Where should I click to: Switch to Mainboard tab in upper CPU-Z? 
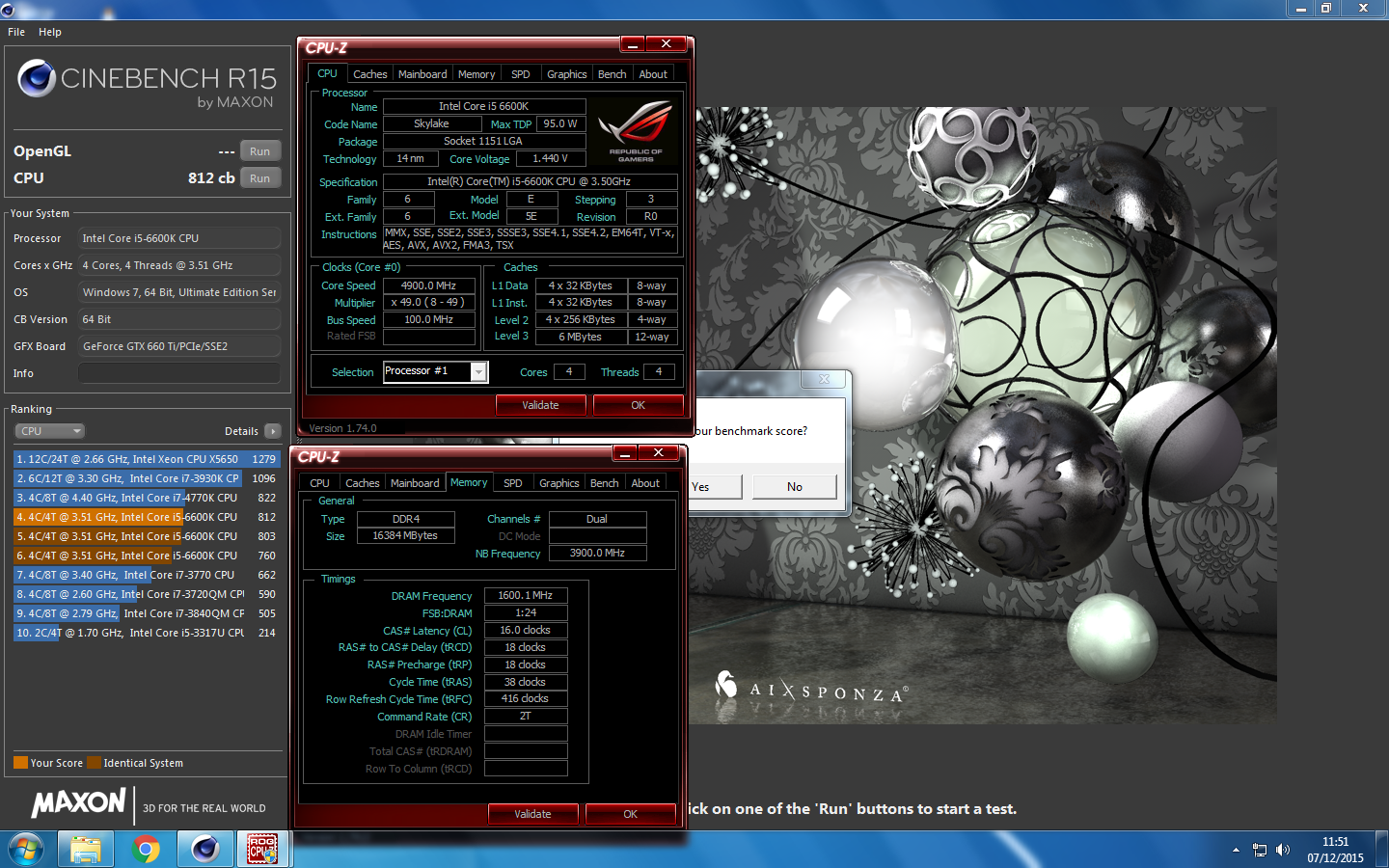coord(422,74)
